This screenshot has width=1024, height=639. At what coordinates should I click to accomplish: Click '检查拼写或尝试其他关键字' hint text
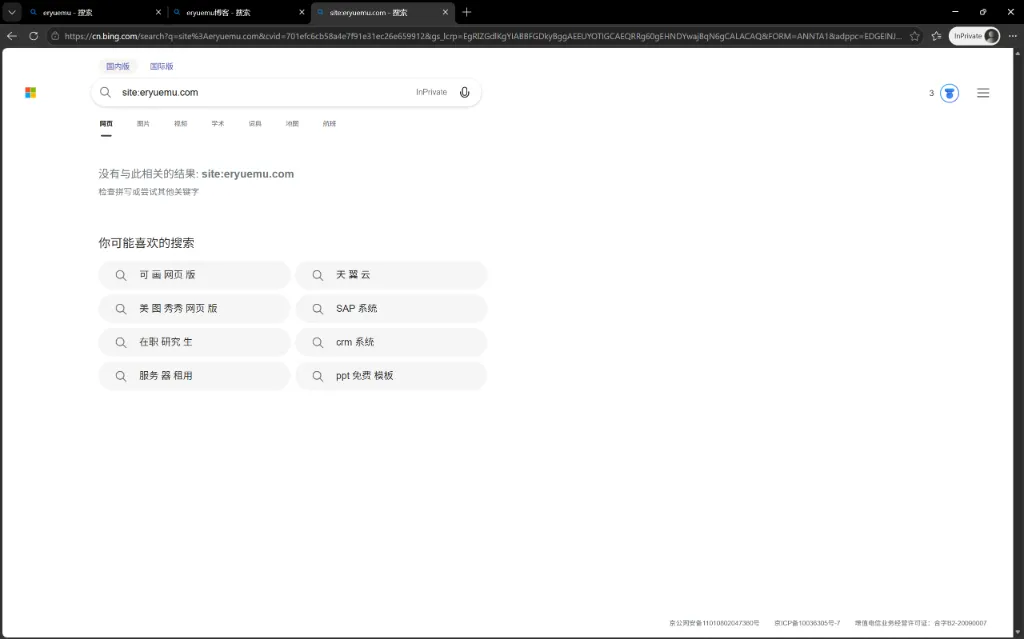[149, 192]
